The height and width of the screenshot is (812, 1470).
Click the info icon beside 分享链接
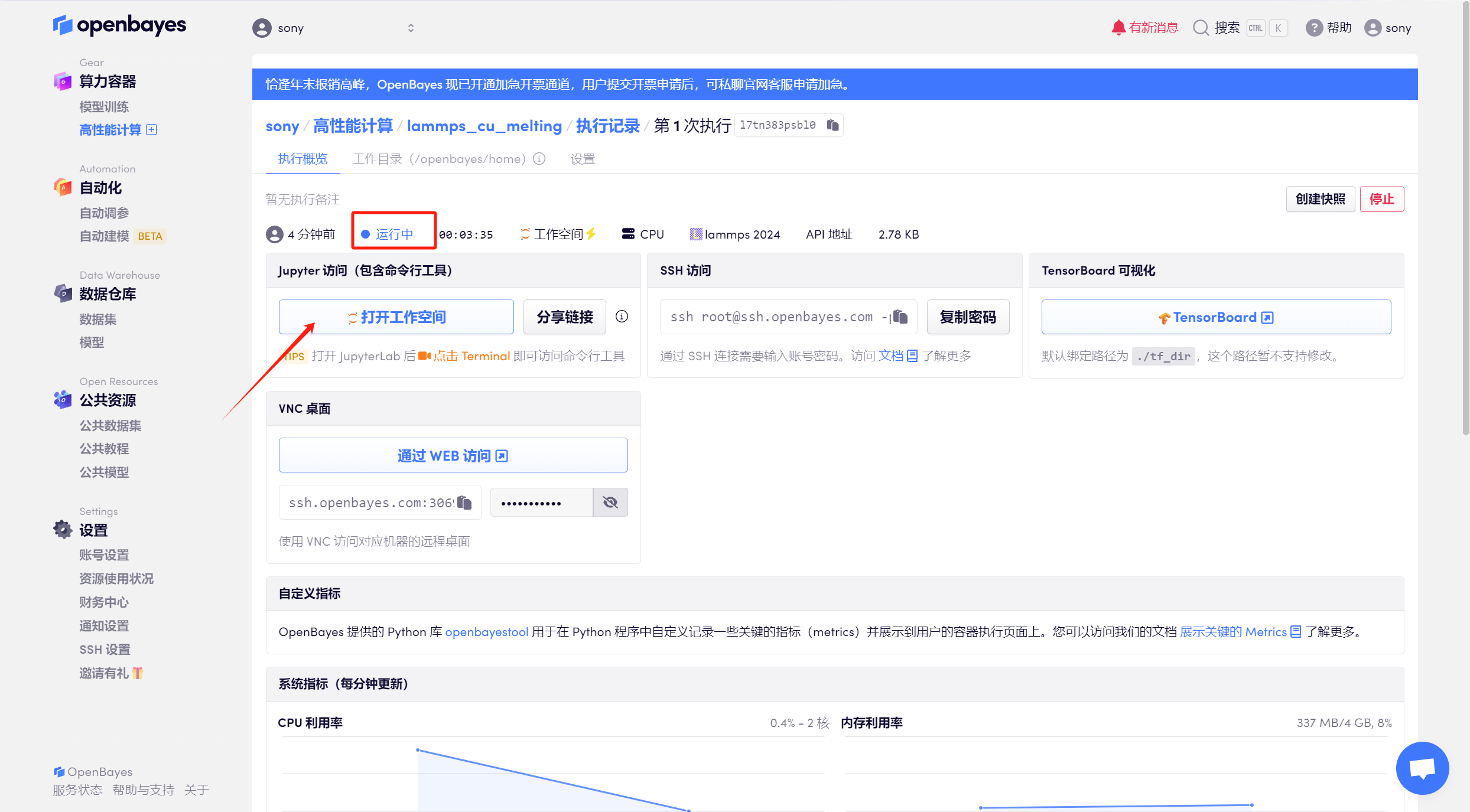click(622, 317)
